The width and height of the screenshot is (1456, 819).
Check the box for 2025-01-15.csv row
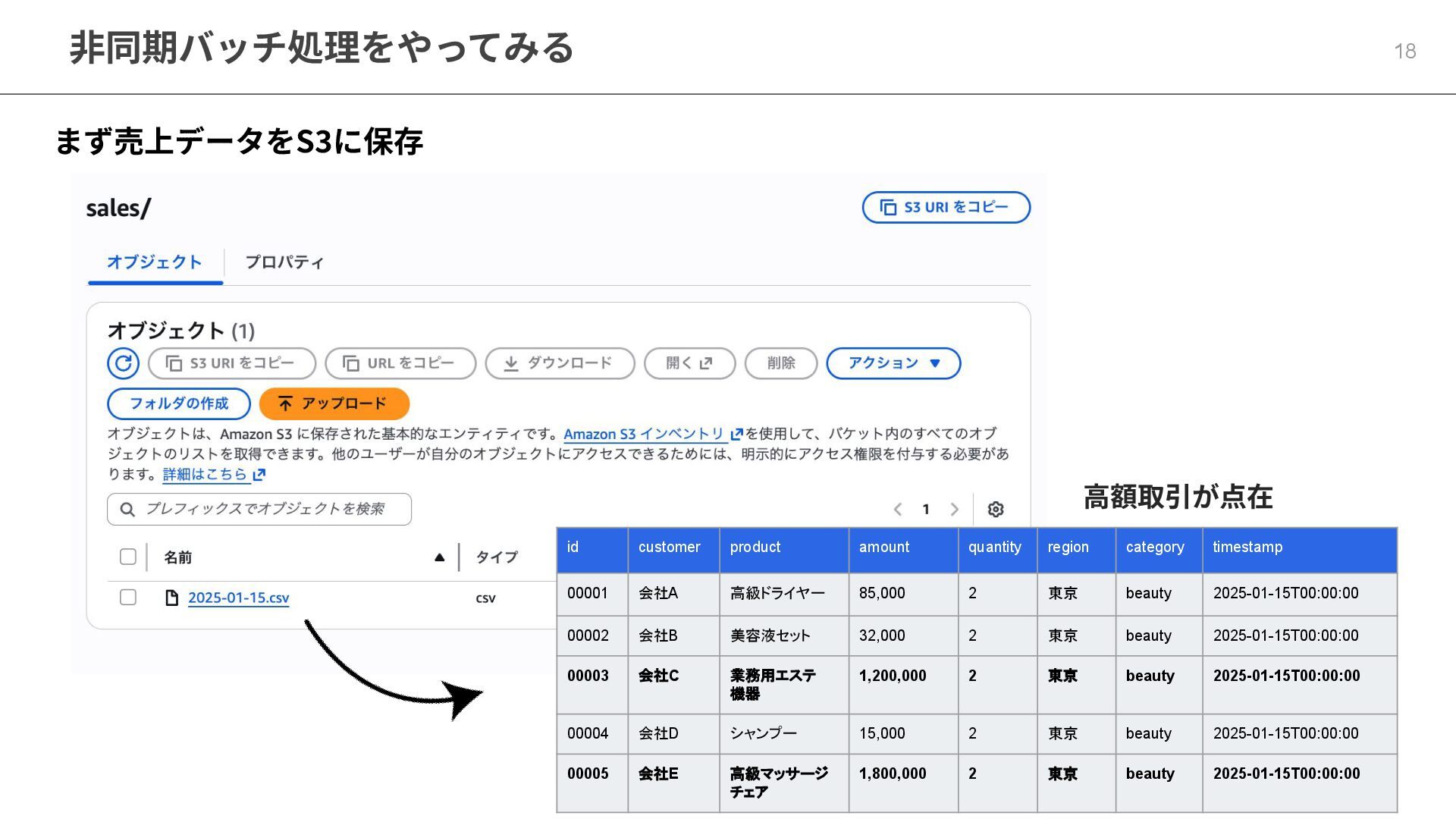128,598
